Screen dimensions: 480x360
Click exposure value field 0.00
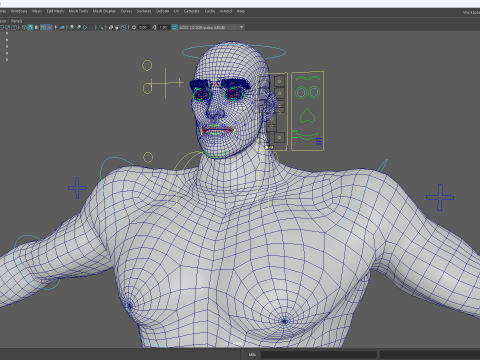pos(143,27)
